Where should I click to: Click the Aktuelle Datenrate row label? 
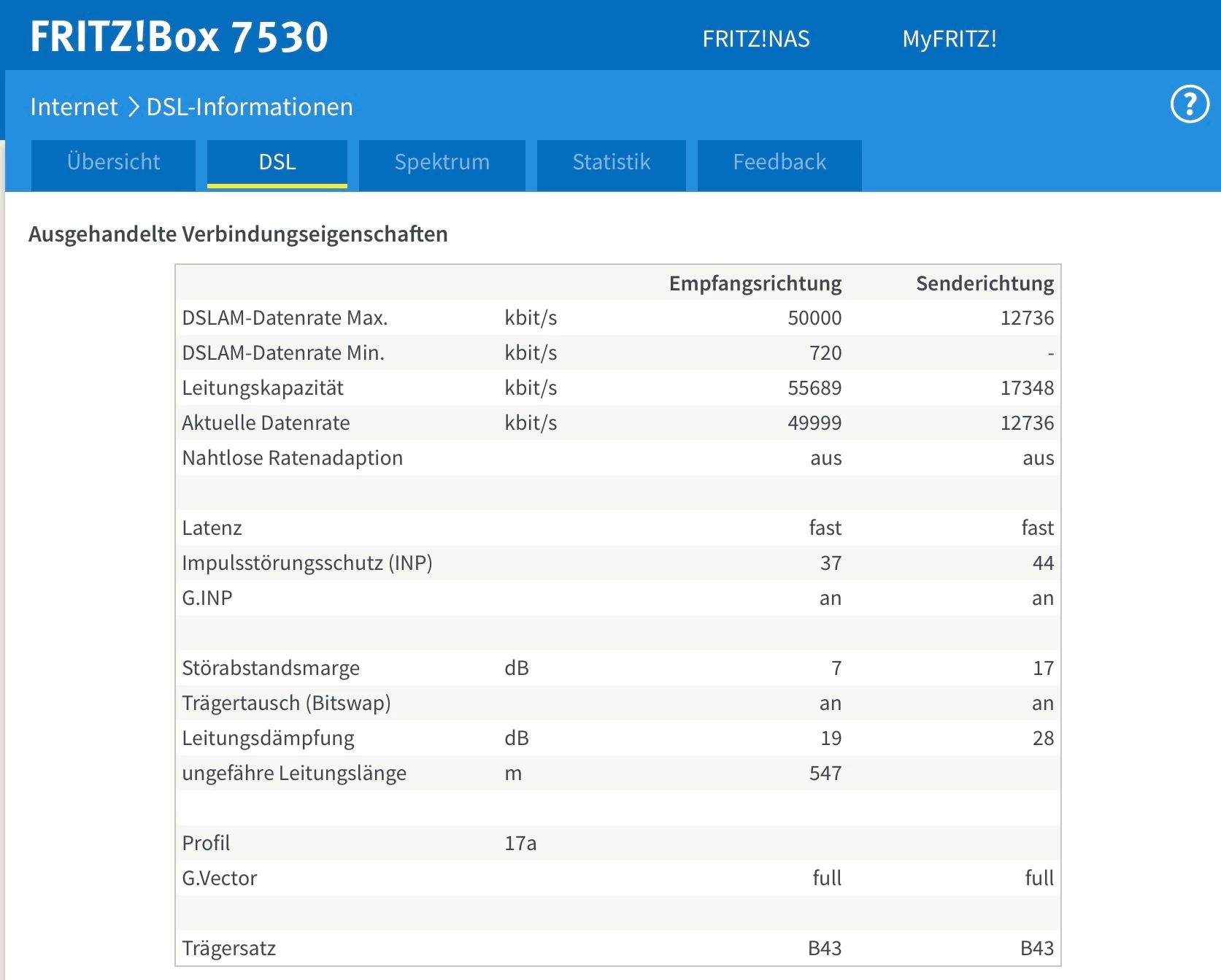pos(266,423)
